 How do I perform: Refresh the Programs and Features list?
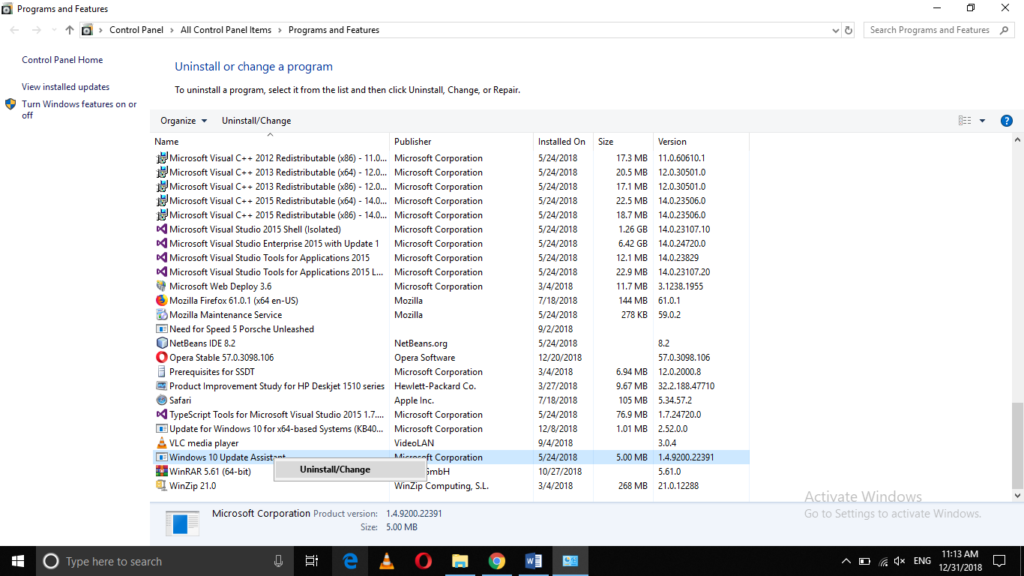pyautogui.click(x=848, y=30)
